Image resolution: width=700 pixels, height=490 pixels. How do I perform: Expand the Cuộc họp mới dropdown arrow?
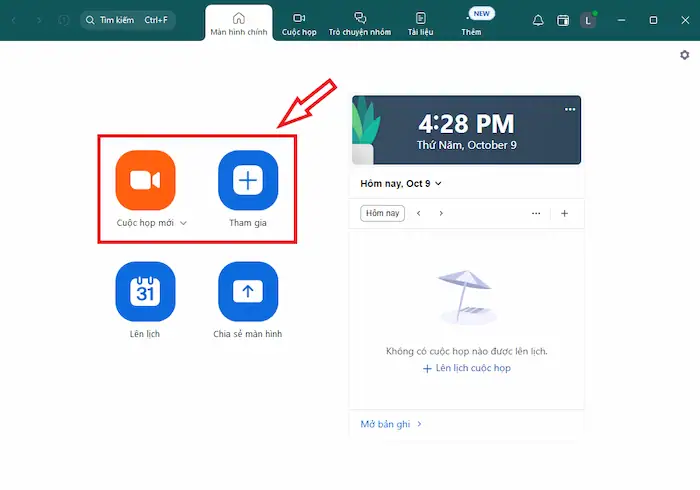(183, 223)
